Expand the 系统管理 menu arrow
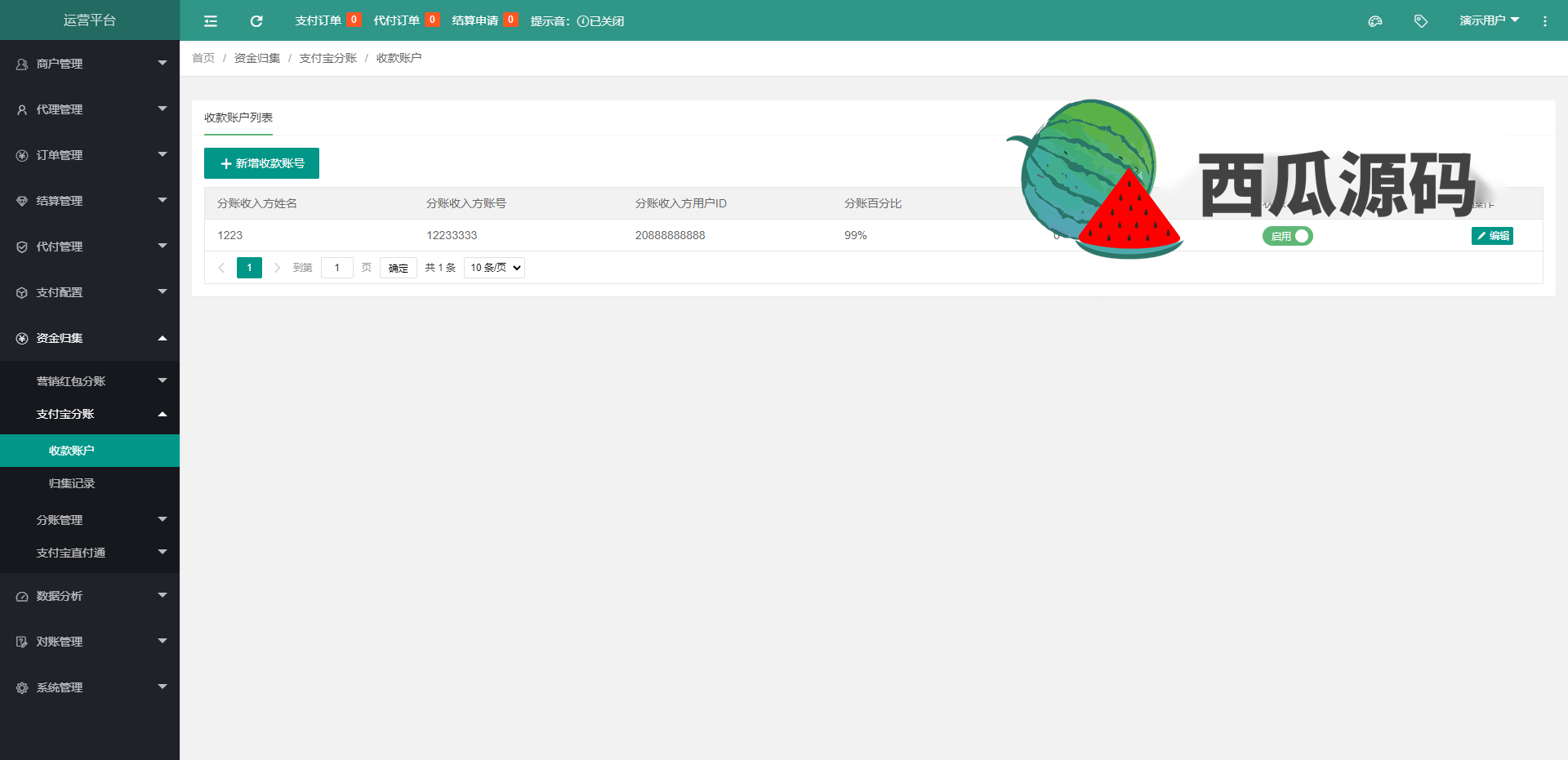Screen dimensions: 1568x760 tap(163, 687)
